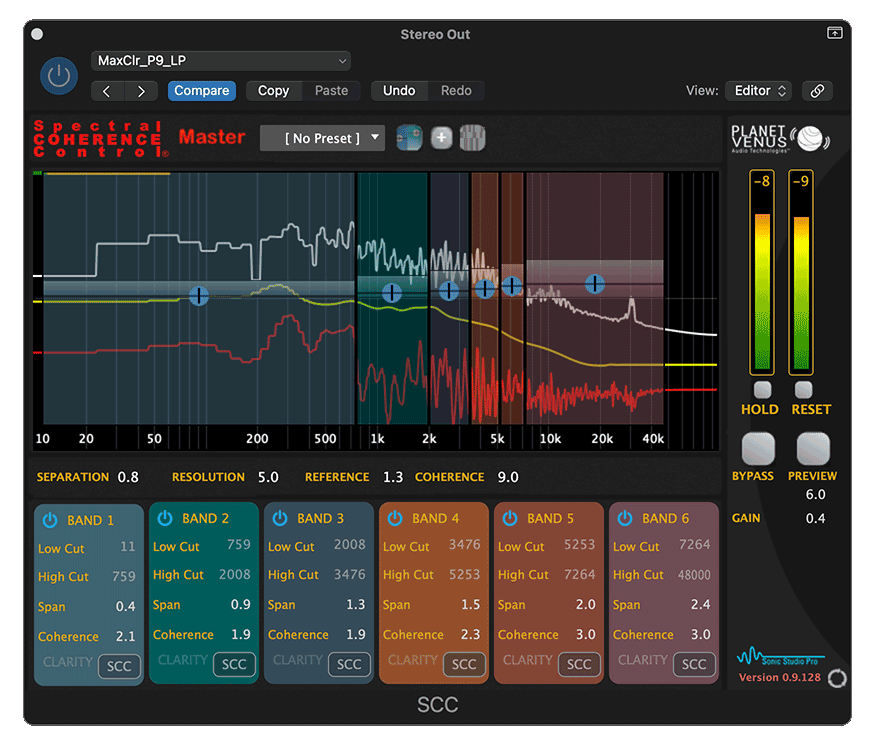Click the right meter peak value -9

pos(800,181)
